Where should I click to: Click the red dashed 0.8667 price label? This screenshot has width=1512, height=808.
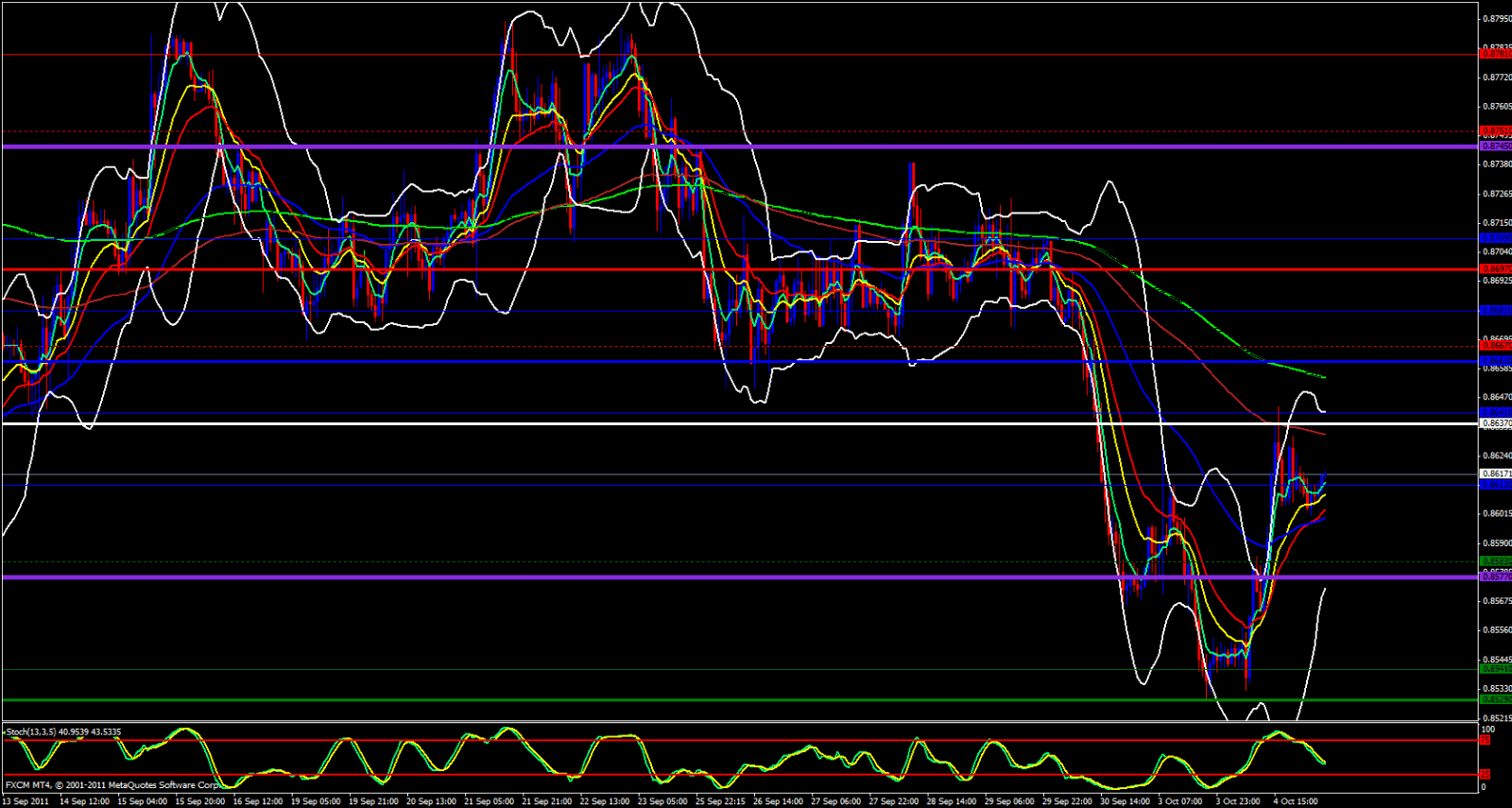(x=1495, y=346)
